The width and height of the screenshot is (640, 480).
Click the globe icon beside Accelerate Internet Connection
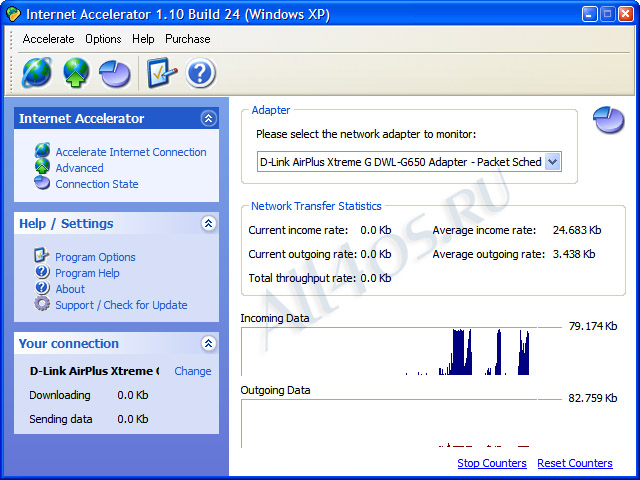click(42, 150)
